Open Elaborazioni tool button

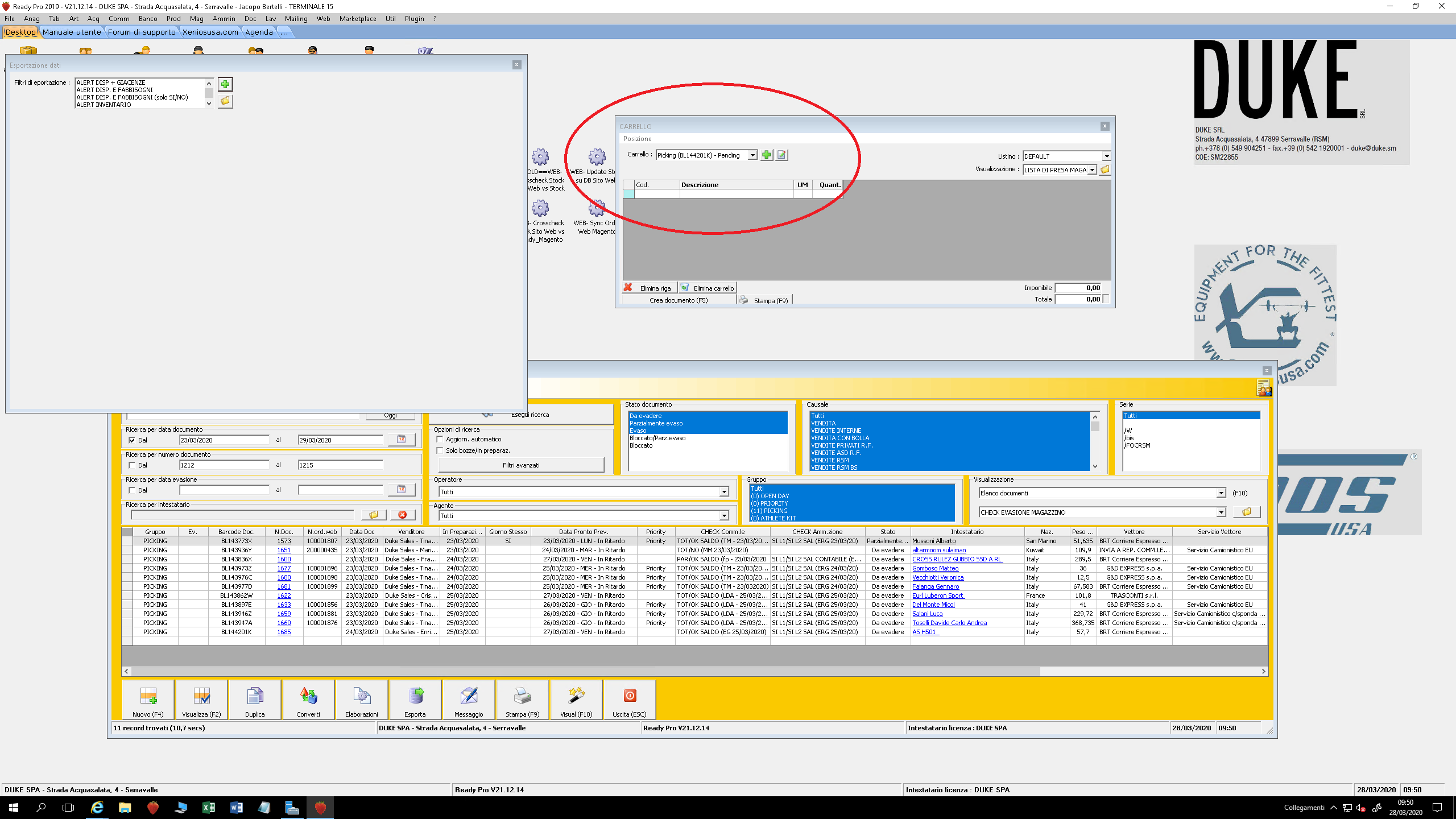[x=362, y=700]
